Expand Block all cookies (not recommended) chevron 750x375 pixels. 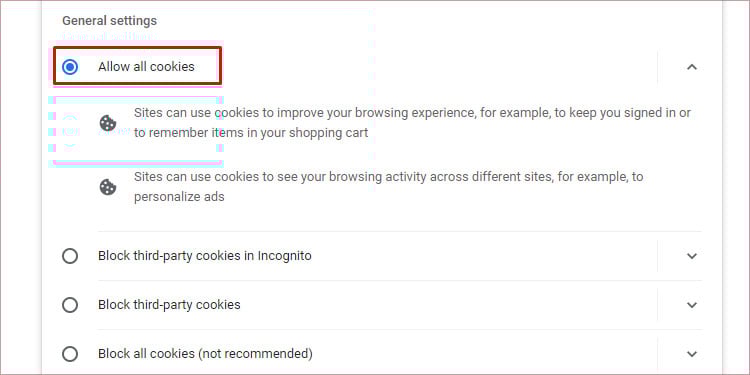(x=692, y=354)
